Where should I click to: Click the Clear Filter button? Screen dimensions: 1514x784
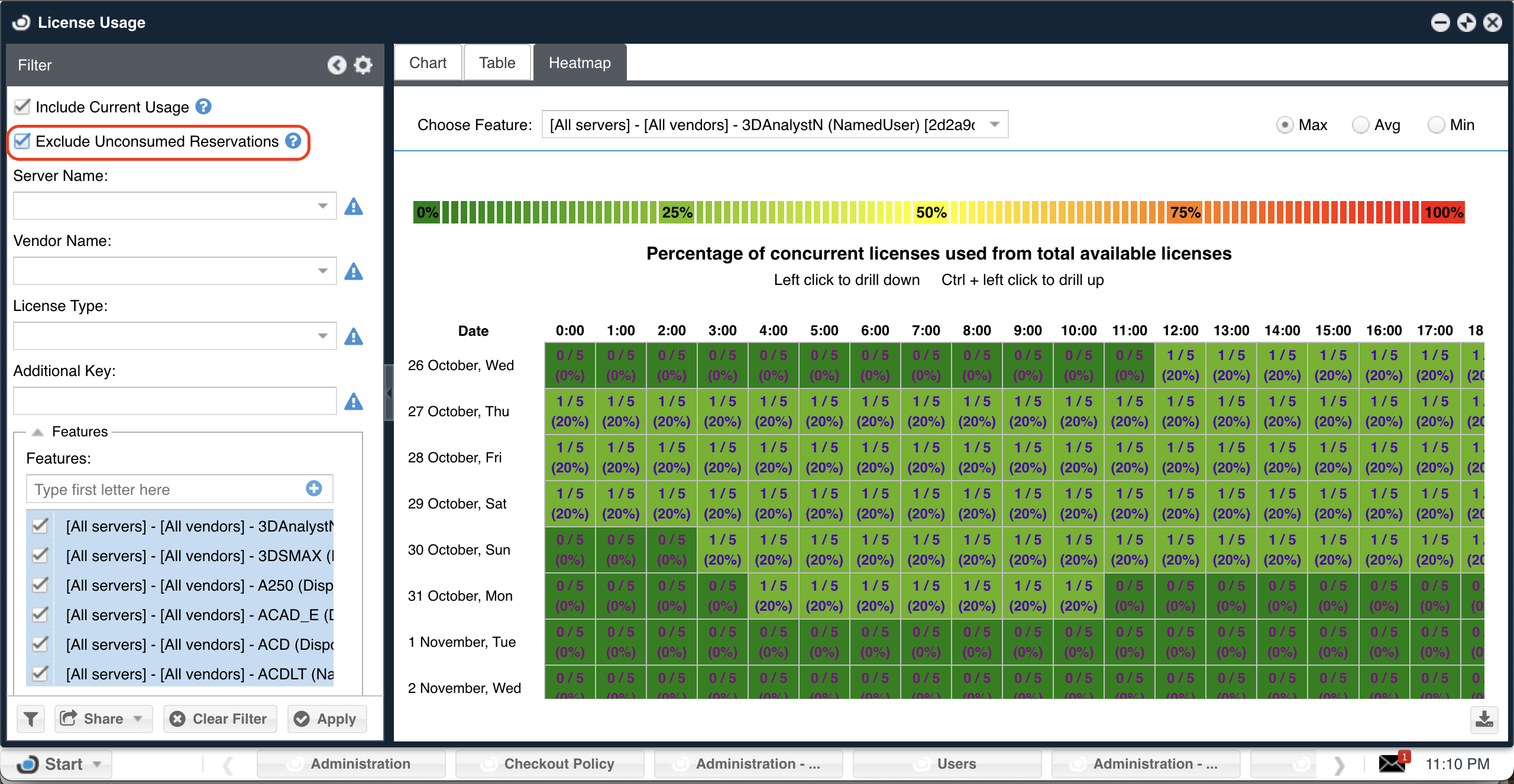click(219, 718)
